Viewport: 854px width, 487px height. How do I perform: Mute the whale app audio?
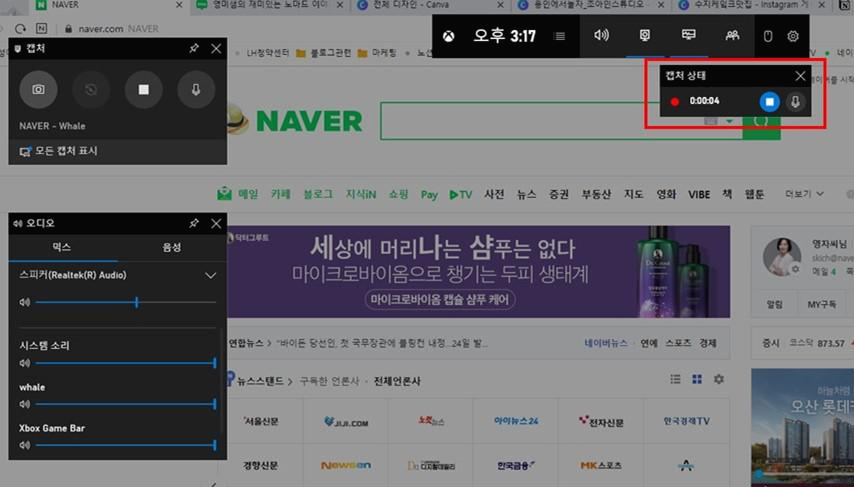(x=25, y=404)
